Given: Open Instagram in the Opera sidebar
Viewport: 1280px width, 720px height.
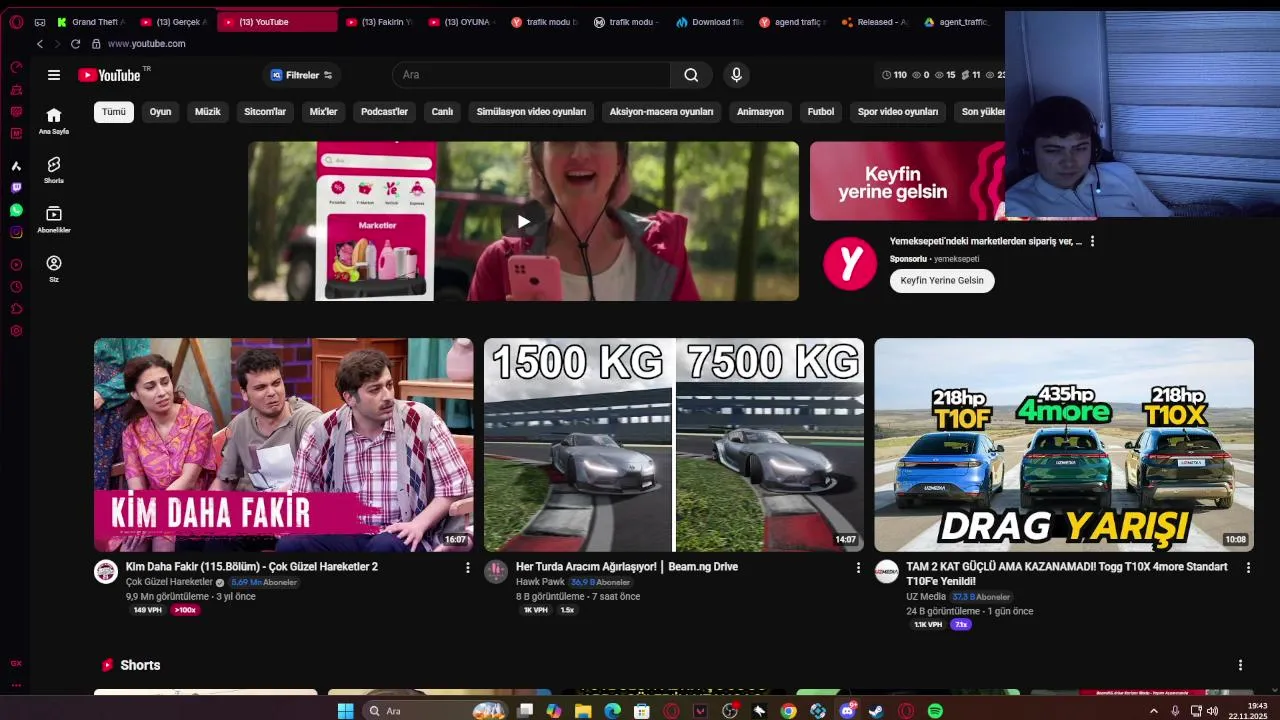Looking at the screenshot, I should (16, 232).
